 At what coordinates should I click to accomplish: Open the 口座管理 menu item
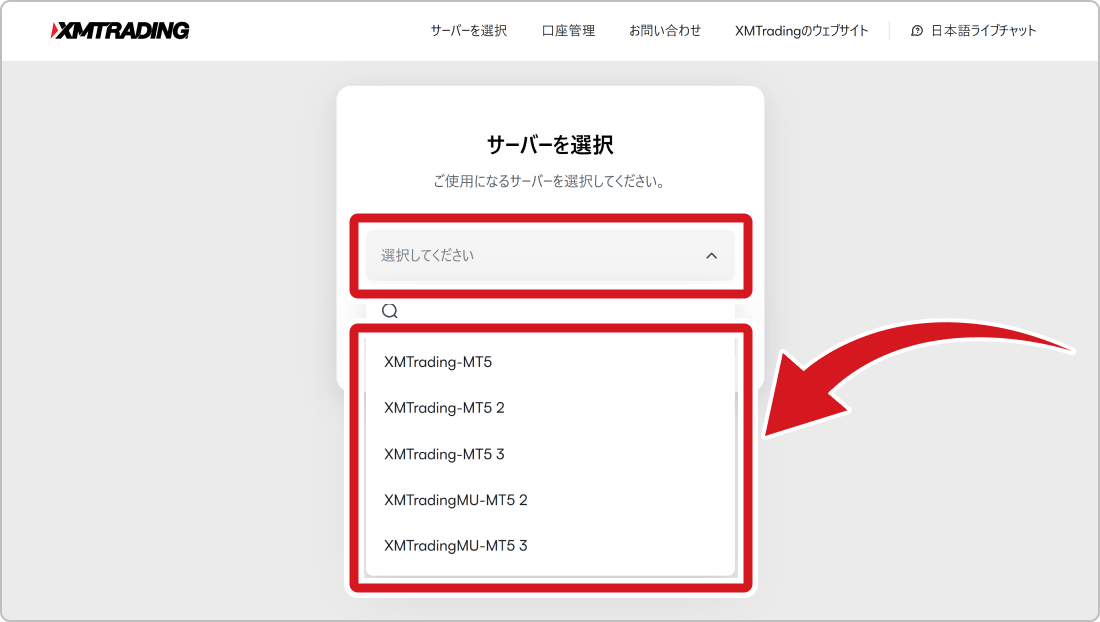(568, 31)
